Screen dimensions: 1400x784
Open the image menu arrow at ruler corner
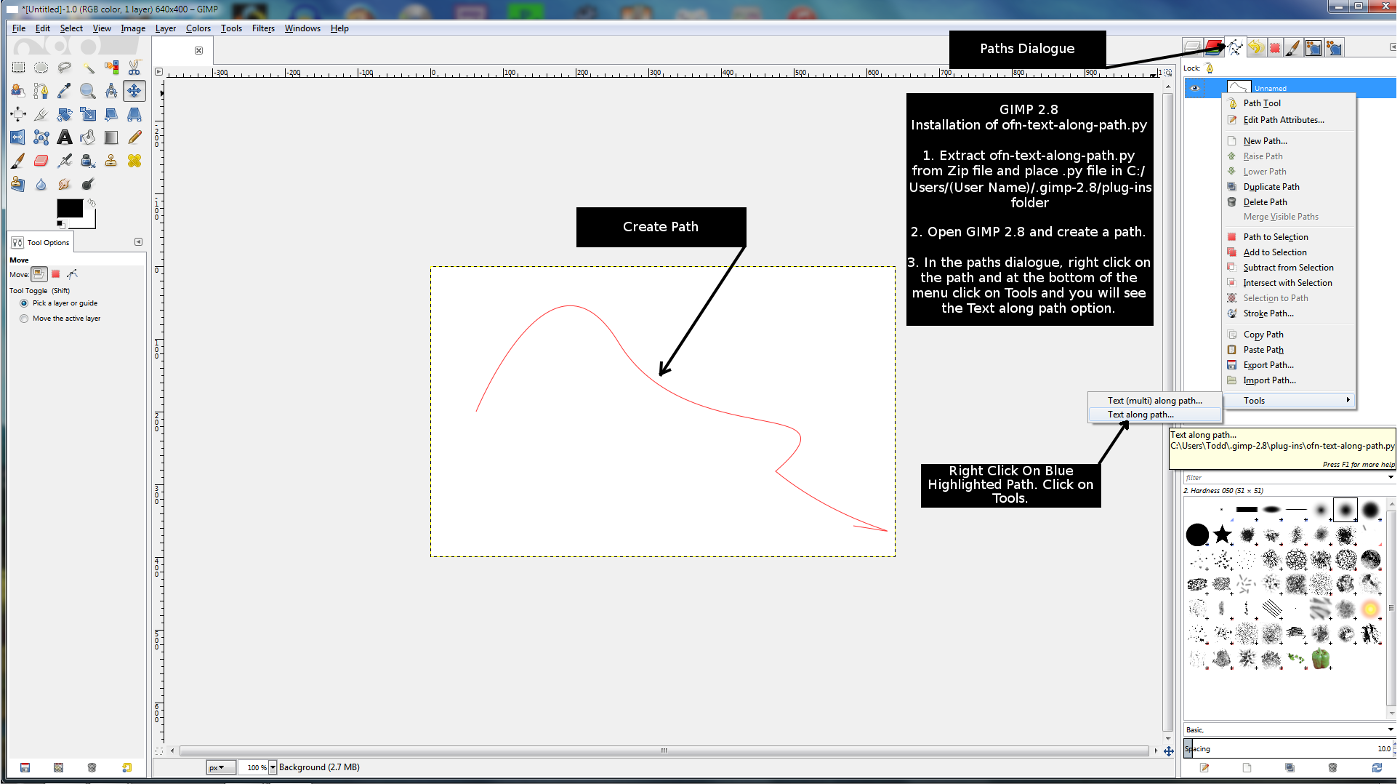(x=160, y=73)
